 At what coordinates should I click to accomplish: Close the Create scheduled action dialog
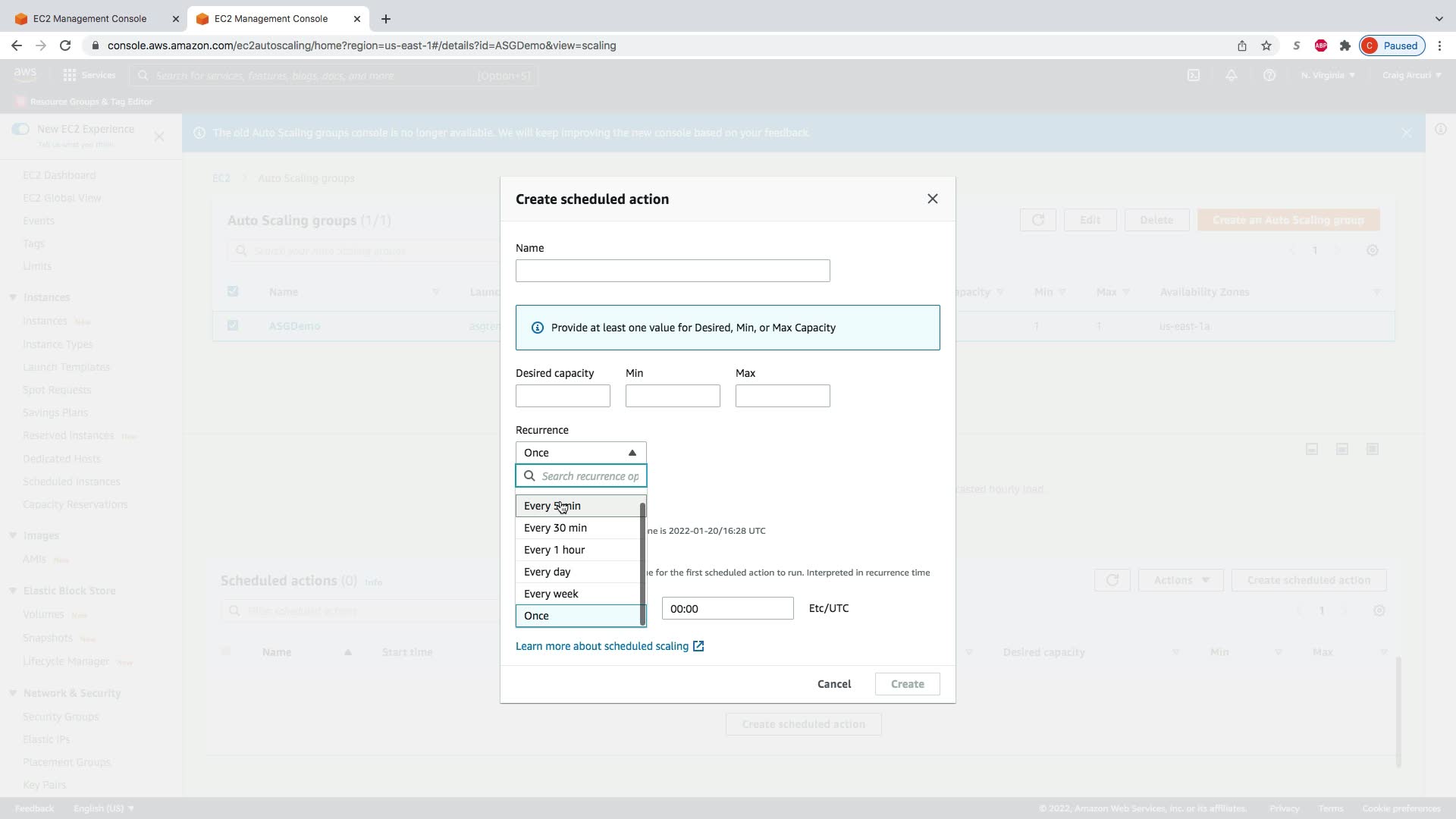pos(932,199)
